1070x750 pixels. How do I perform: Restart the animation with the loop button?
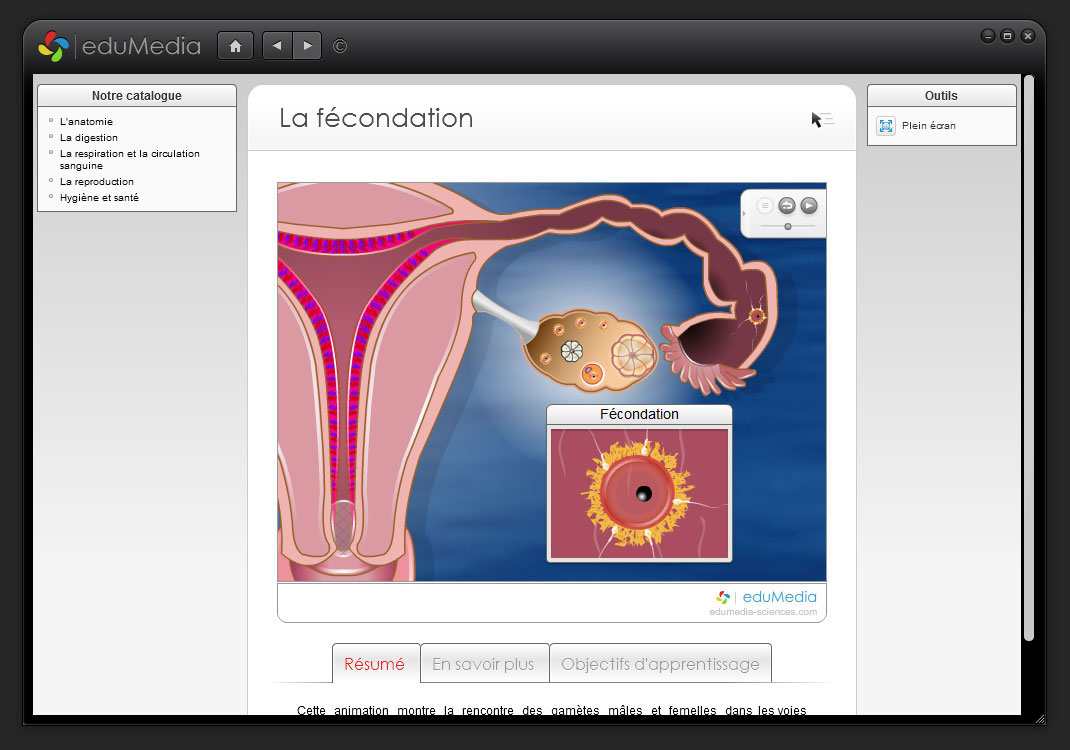pyautogui.click(x=787, y=205)
